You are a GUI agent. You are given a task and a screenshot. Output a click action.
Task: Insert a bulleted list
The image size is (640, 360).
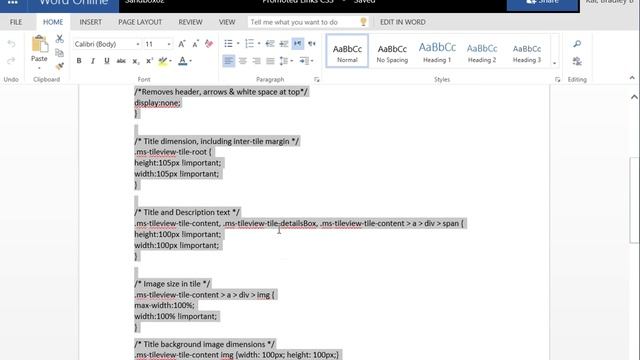228,44
